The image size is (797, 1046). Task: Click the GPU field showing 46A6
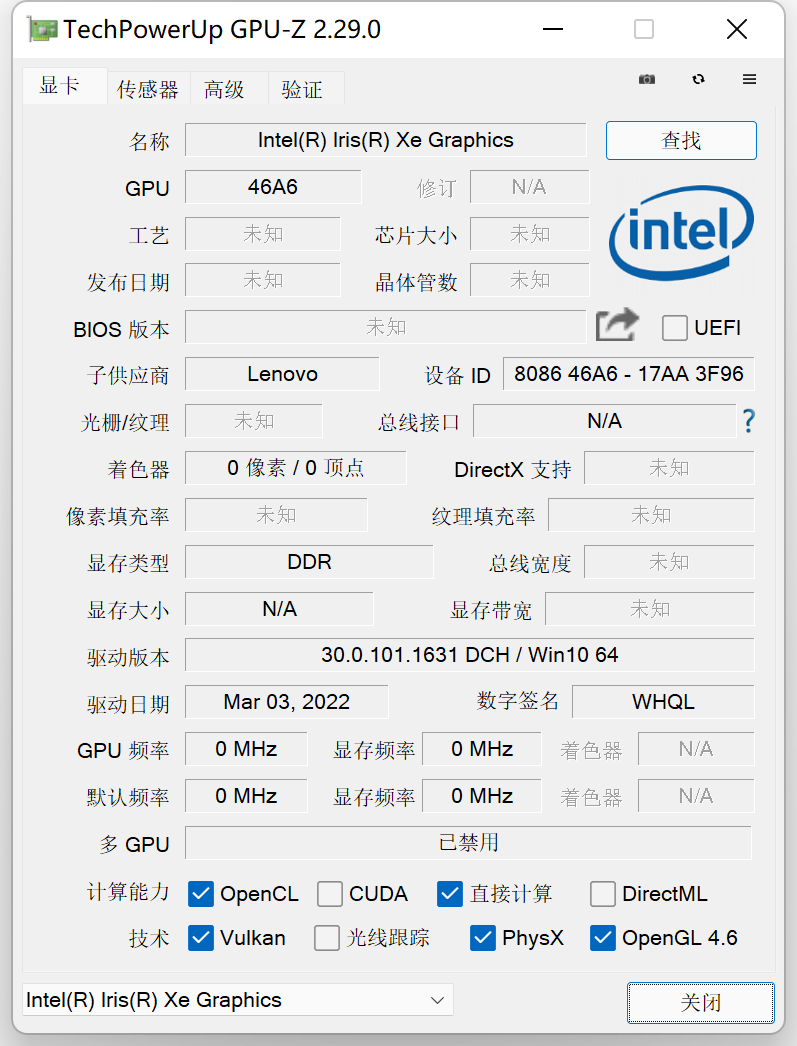point(273,187)
